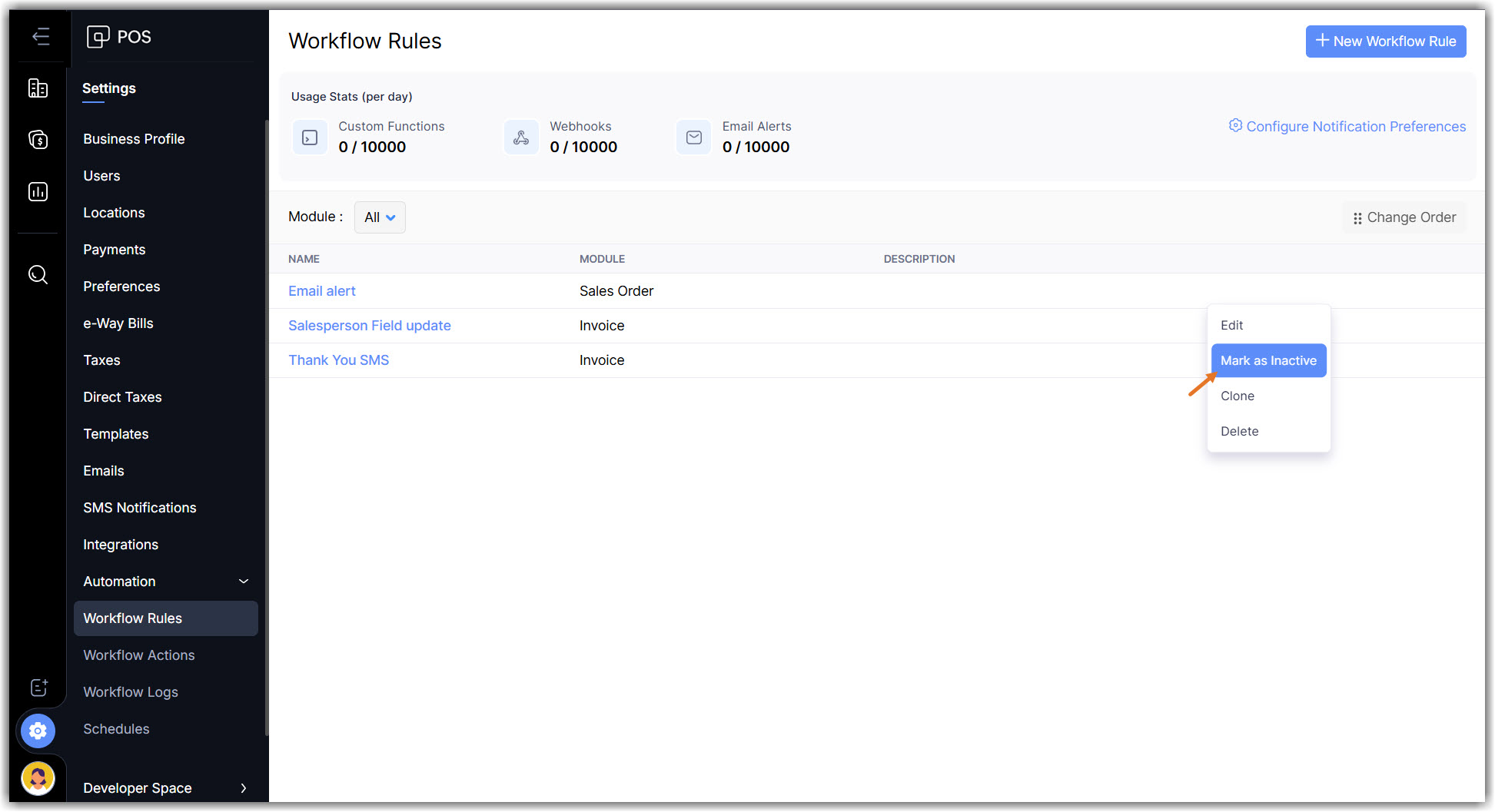Click the notes plus icon in the left rail
This screenshot has width=1495, height=812.
[x=38, y=688]
